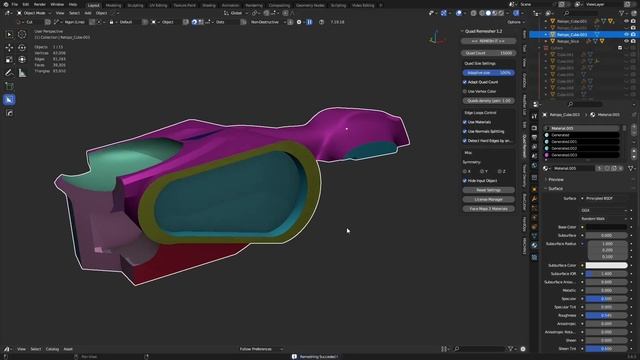Enable Z symmetry option
640x360 pixels.
point(500,171)
